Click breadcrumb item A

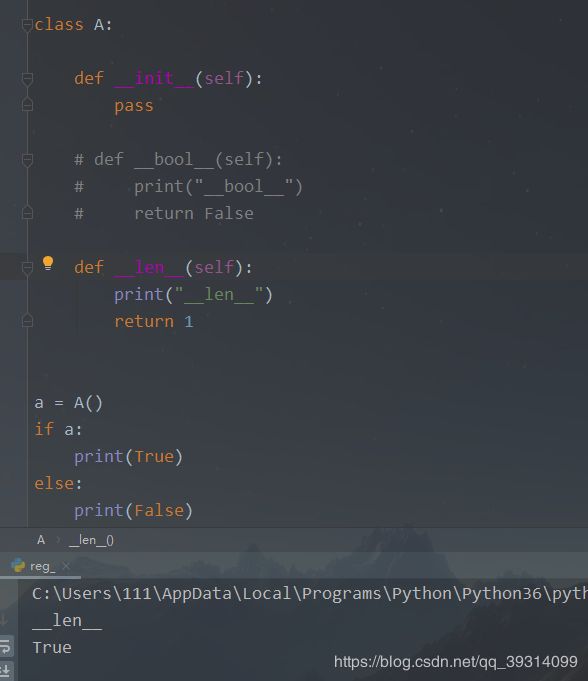click(x=41, y=540)
